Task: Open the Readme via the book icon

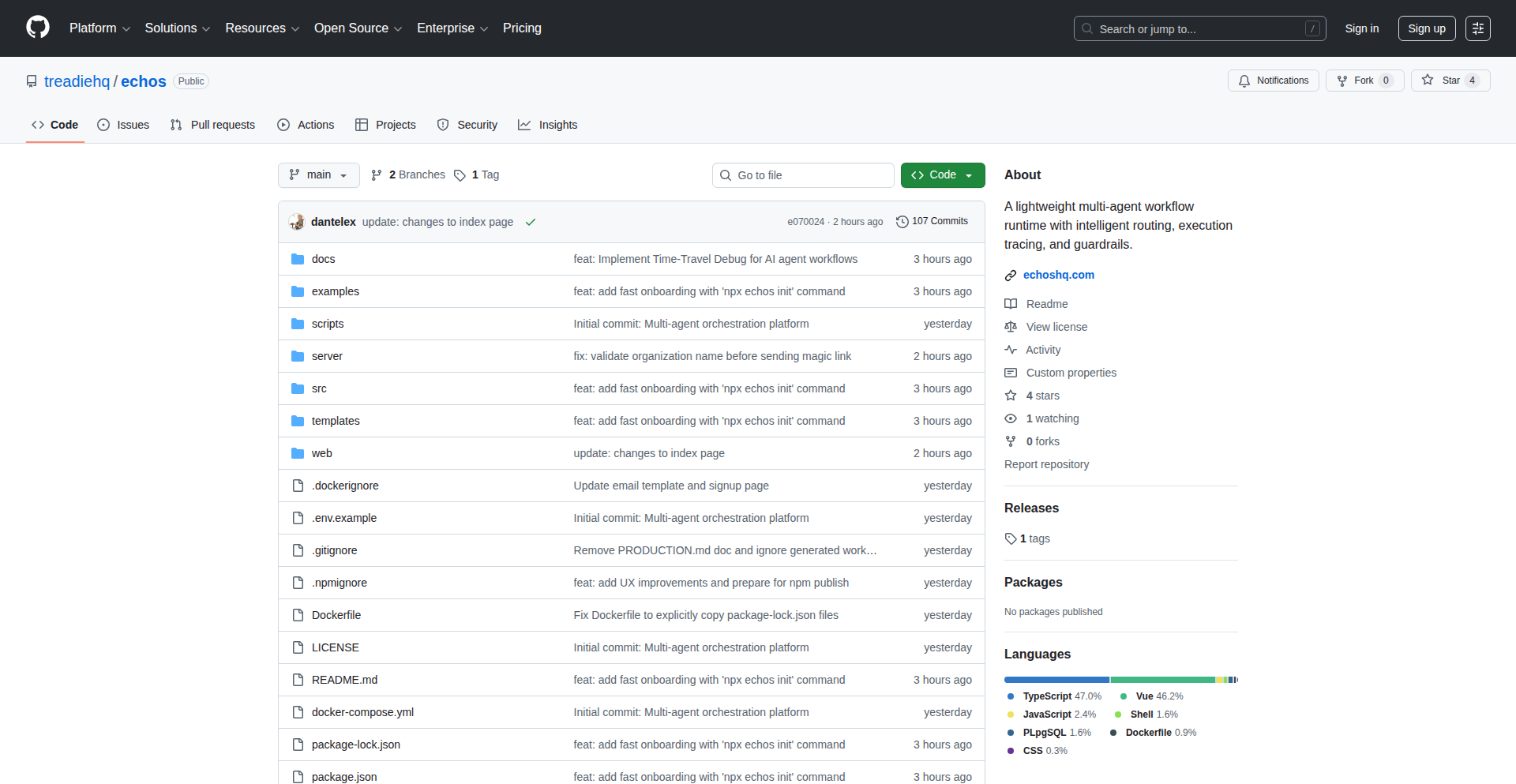Action: tap(1011, 304)
